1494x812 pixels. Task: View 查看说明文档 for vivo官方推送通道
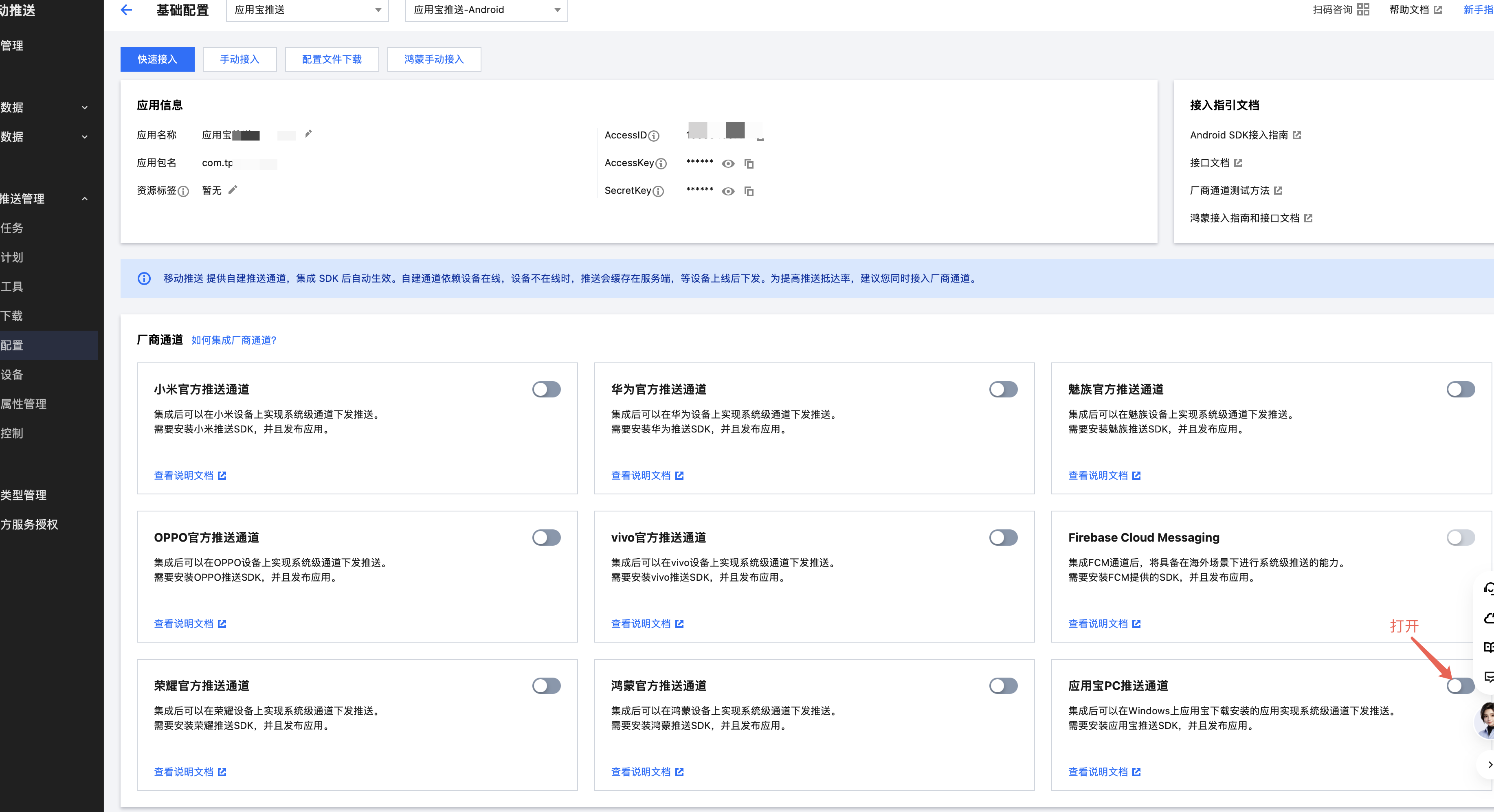pyautogui.click(x=647, y=624)
